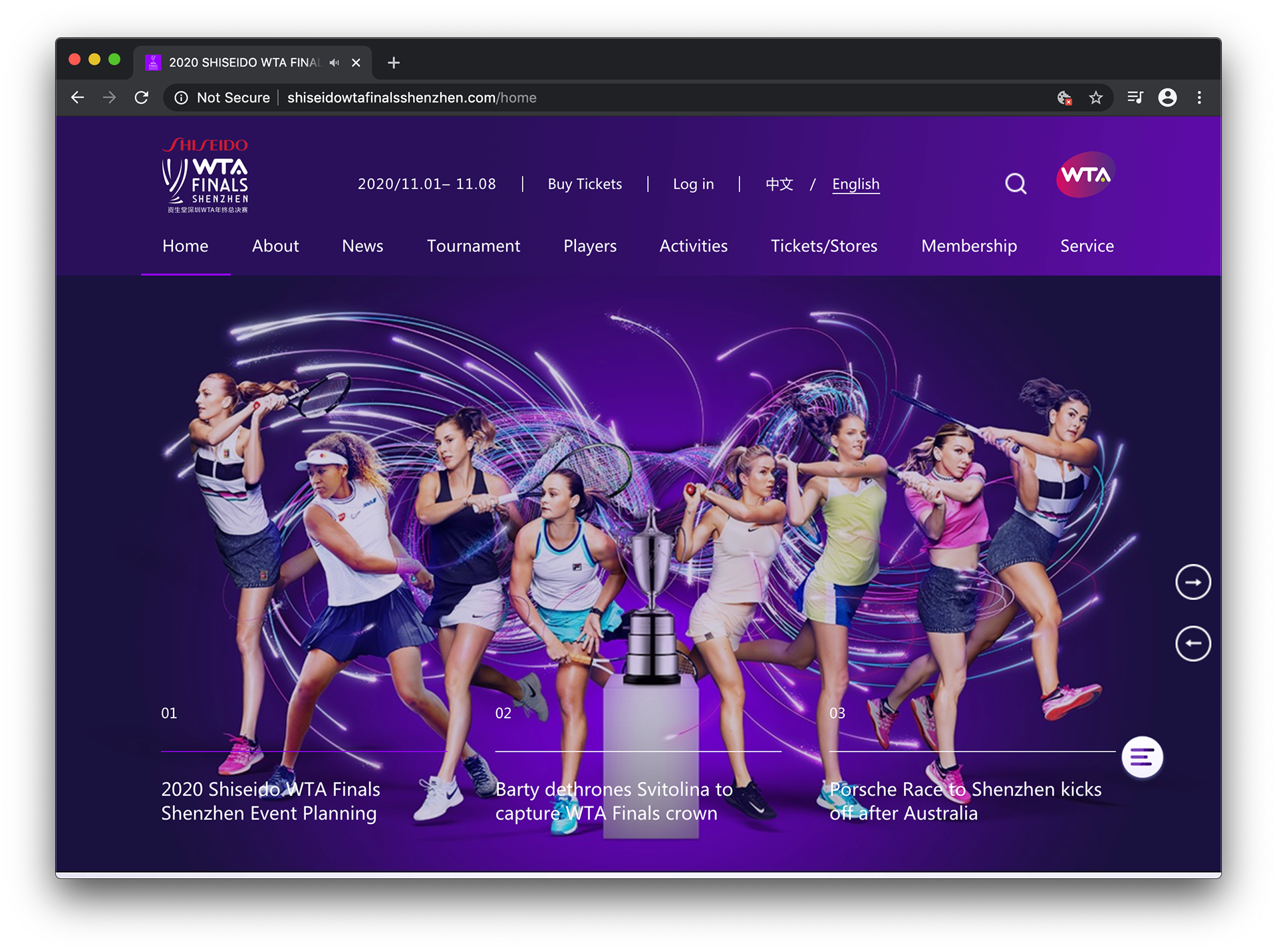Image resolution: width=1277 pixels, height=952 pixels.
Task: Click the macOS green fullscreen window button
Action: [x=114, y=60]
